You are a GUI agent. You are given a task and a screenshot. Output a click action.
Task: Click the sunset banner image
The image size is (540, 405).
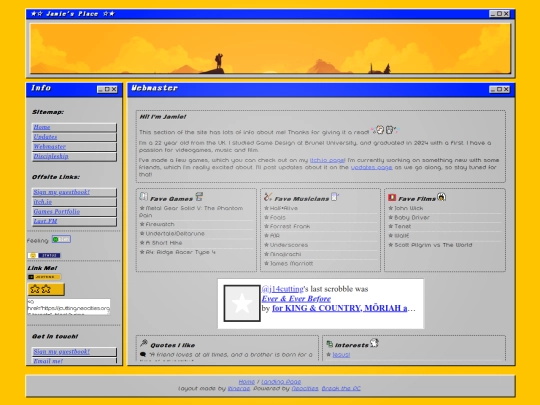(x=270, y=49)
